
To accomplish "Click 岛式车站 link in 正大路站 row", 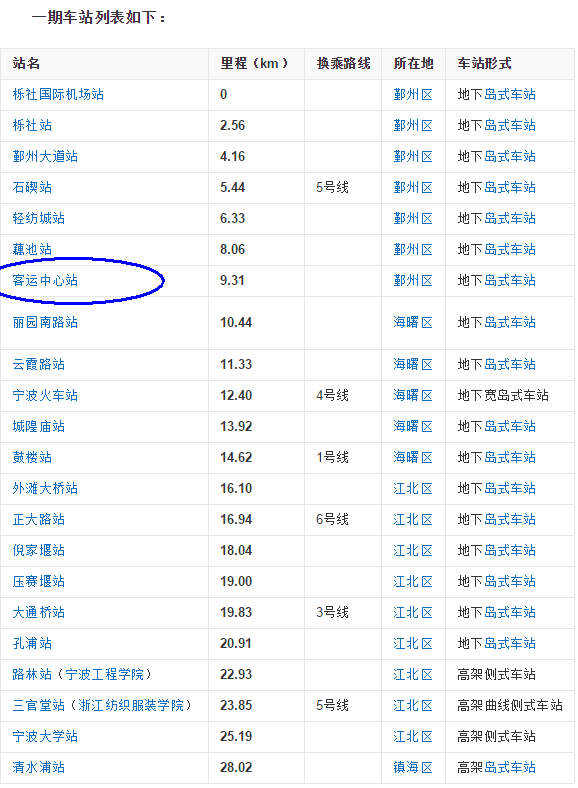I will tap(510, 520).
